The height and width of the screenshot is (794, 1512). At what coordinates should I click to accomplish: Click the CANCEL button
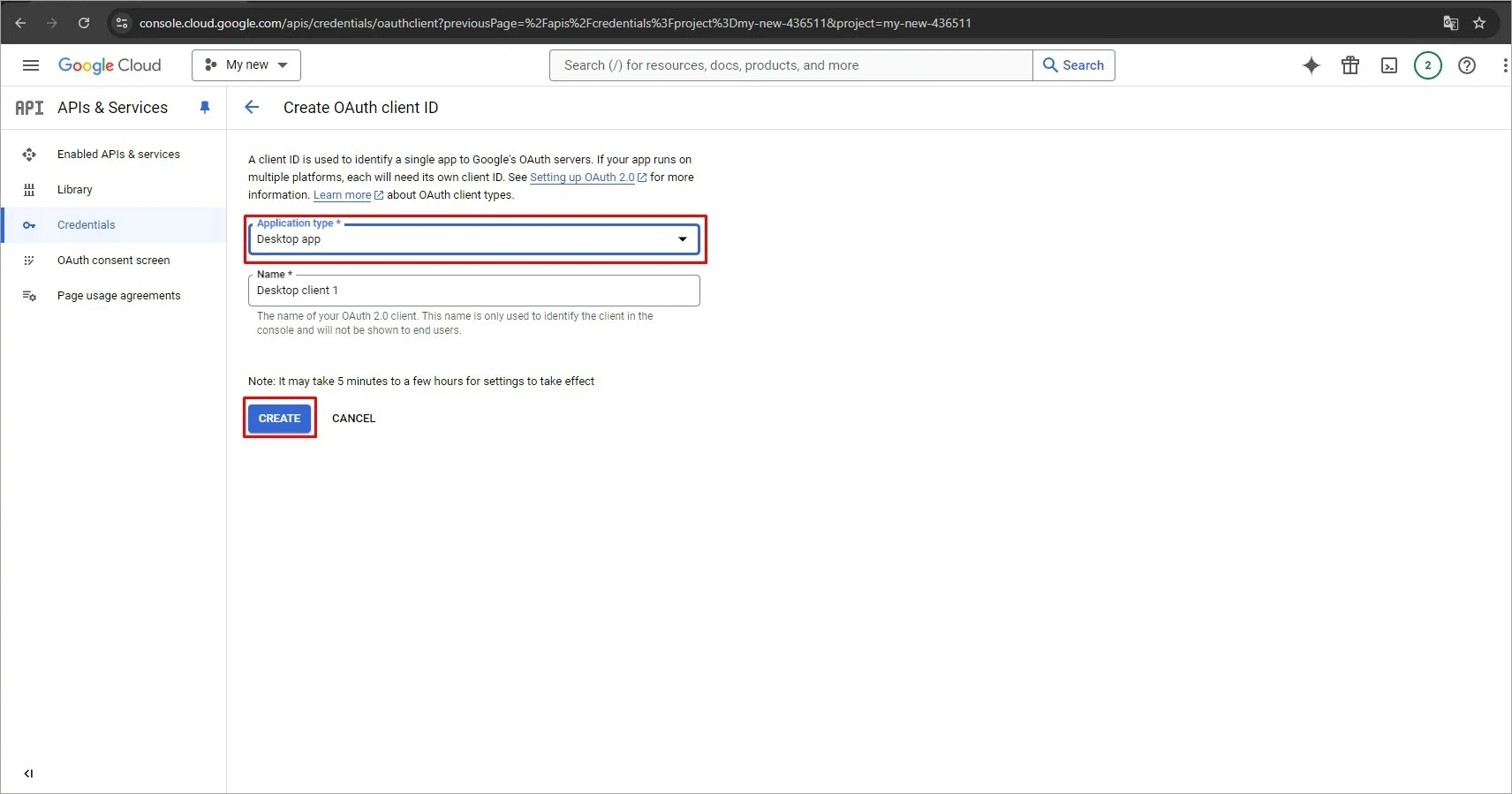click(353, 419)
